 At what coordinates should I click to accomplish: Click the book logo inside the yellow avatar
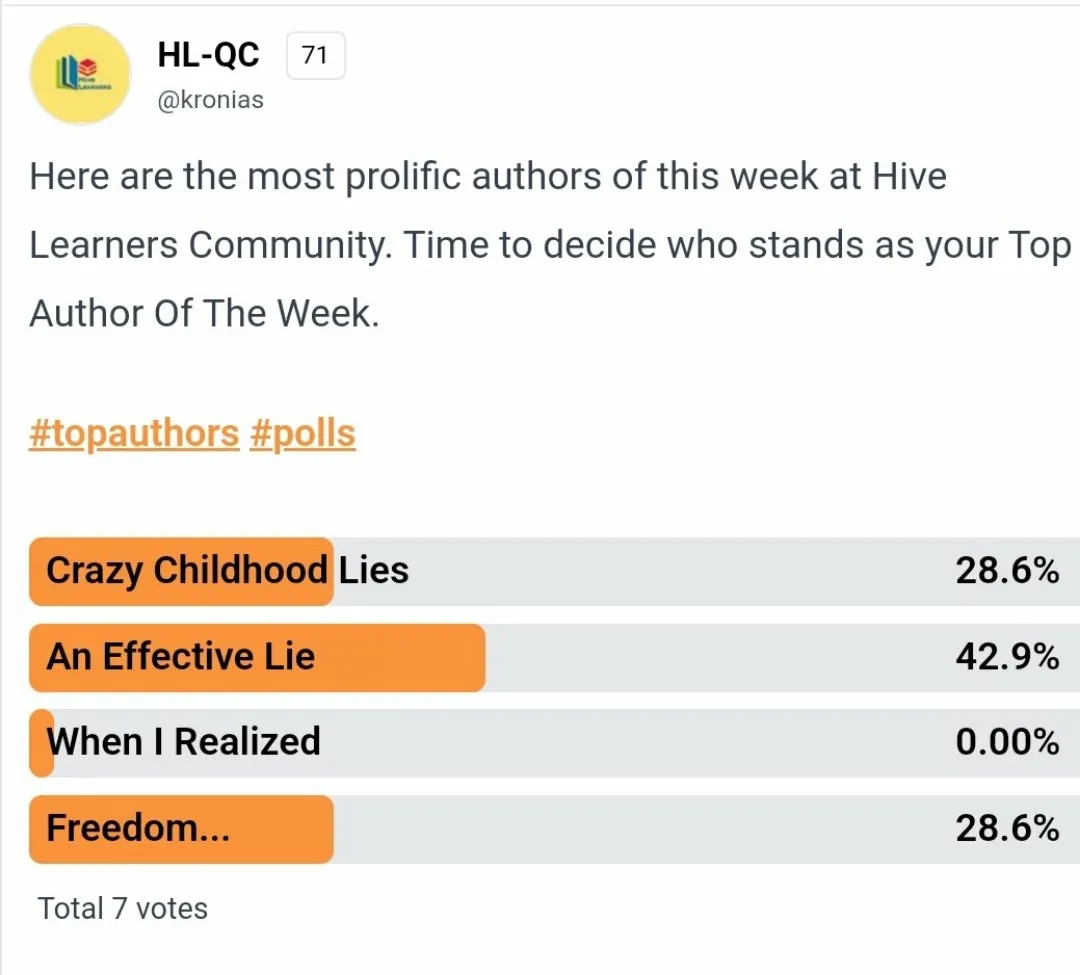[81, 74]
